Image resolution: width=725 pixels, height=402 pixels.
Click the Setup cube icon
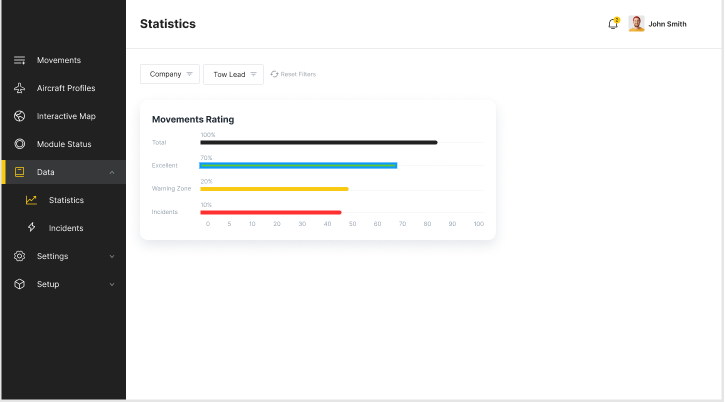point(19,284)
